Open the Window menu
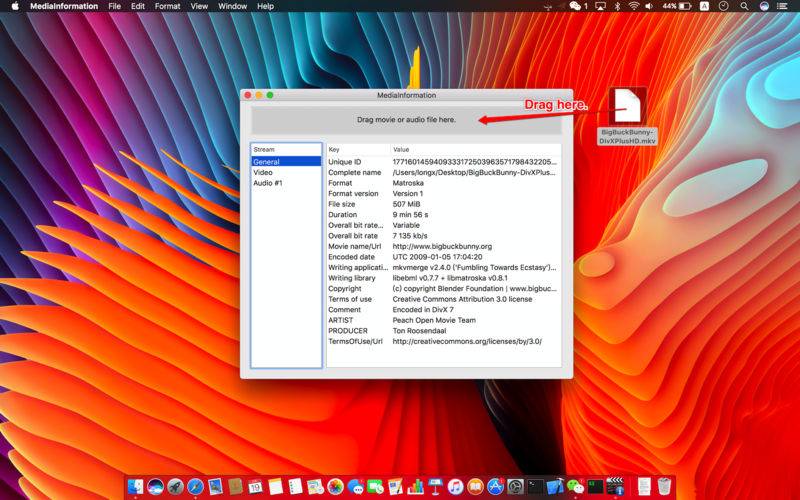The height and width of the screenshot is (500, 800). [232, 6]
